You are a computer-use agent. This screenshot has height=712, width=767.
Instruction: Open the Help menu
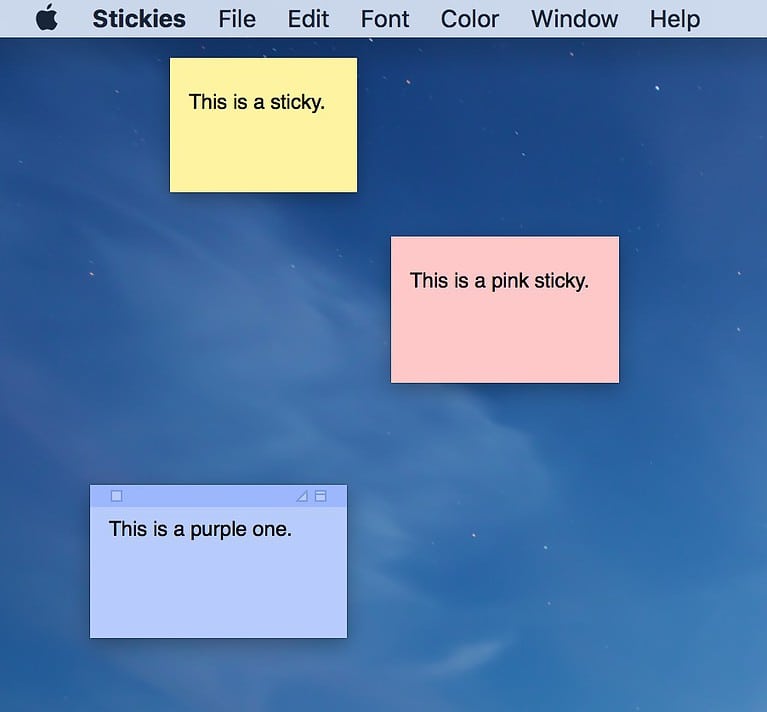pos(675,19)
